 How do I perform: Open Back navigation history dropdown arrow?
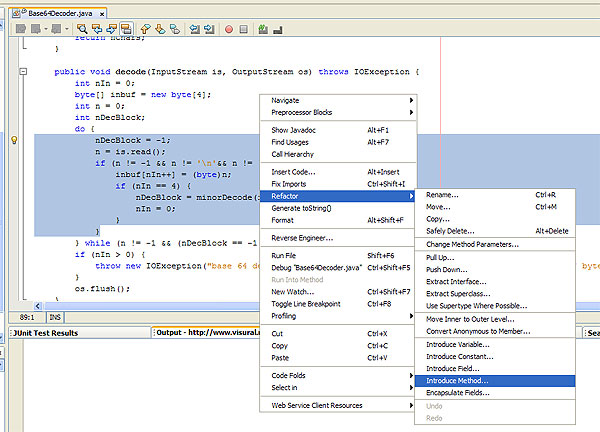pos(46,29)
